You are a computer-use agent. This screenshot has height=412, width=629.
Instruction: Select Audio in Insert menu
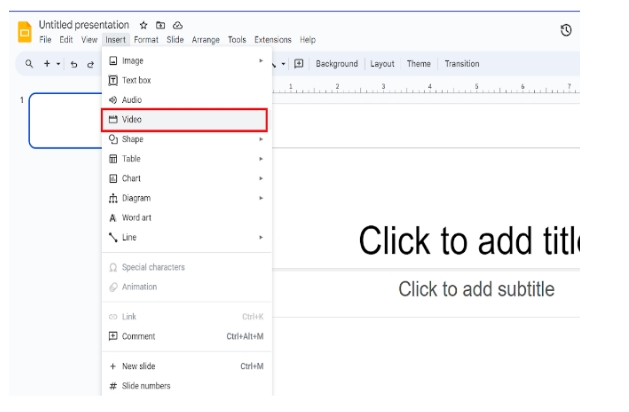pyautogui.click(x=187, y=100)
